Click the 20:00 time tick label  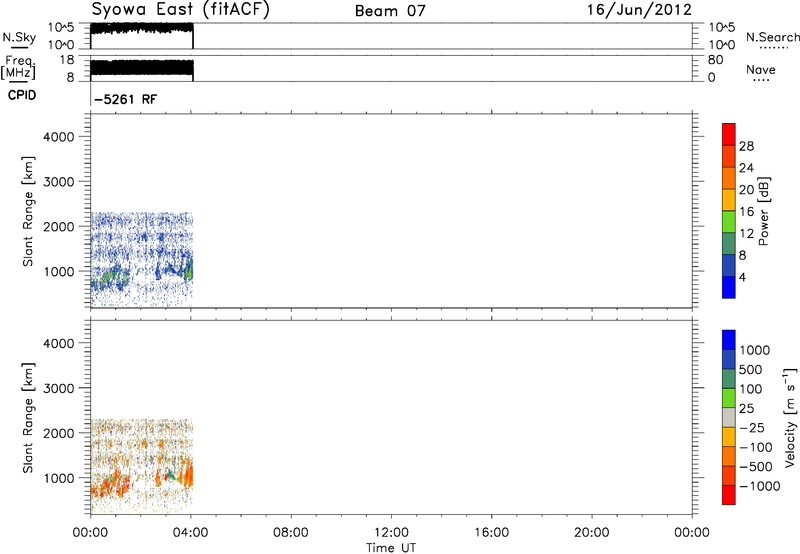[591, 533]
